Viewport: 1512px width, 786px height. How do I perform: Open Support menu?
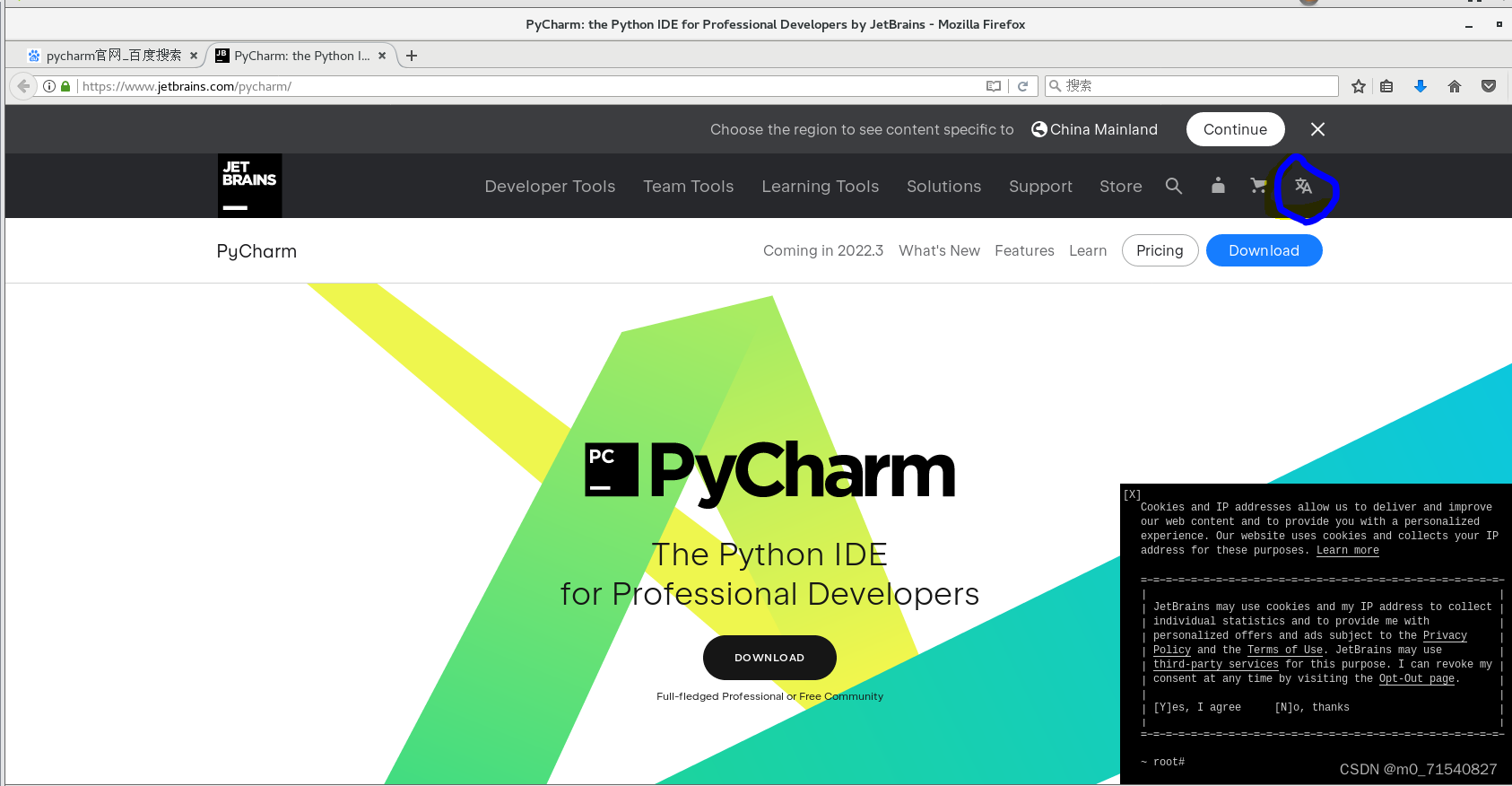pos(1040,187)
